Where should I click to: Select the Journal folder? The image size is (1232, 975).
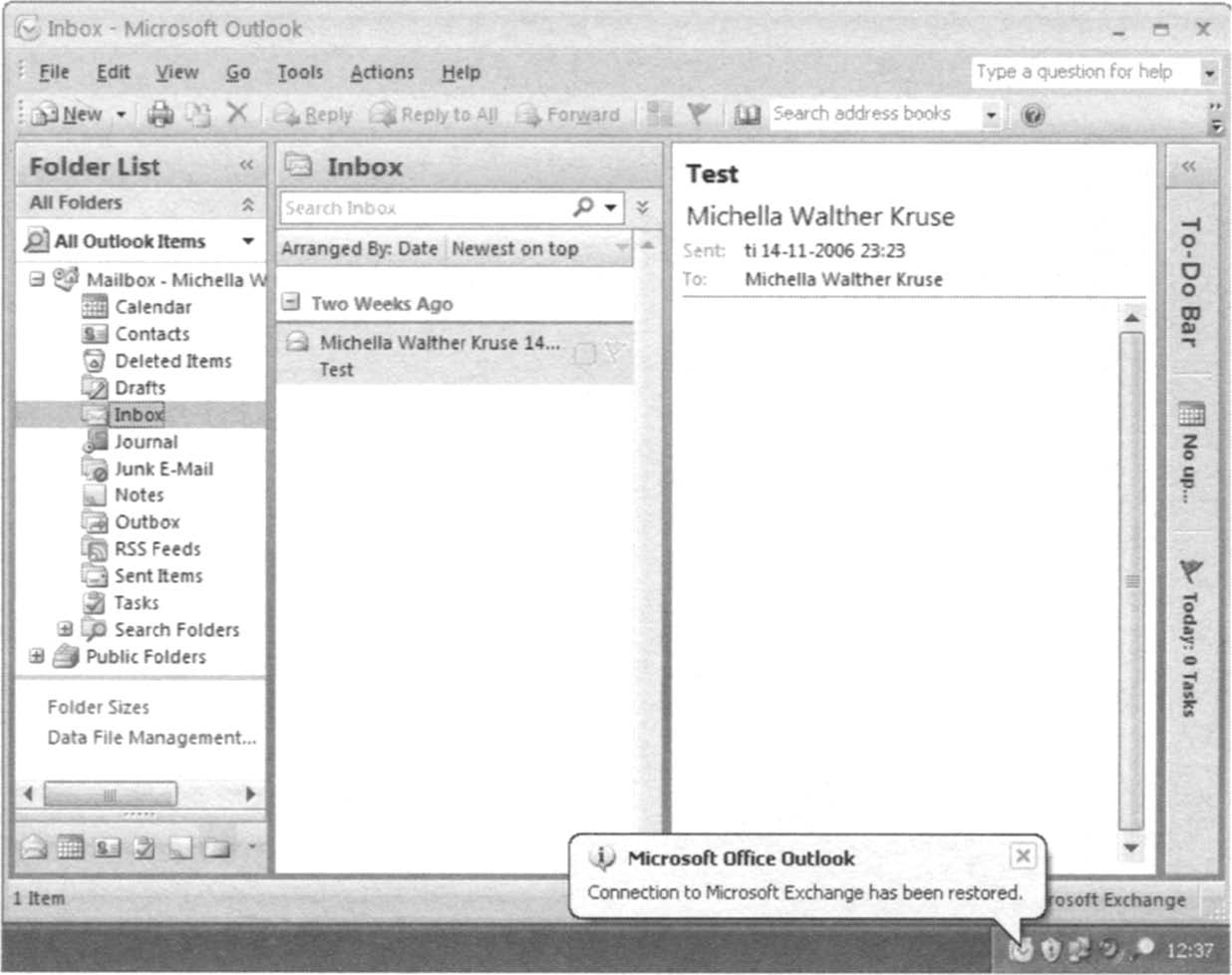pos(146,442)
